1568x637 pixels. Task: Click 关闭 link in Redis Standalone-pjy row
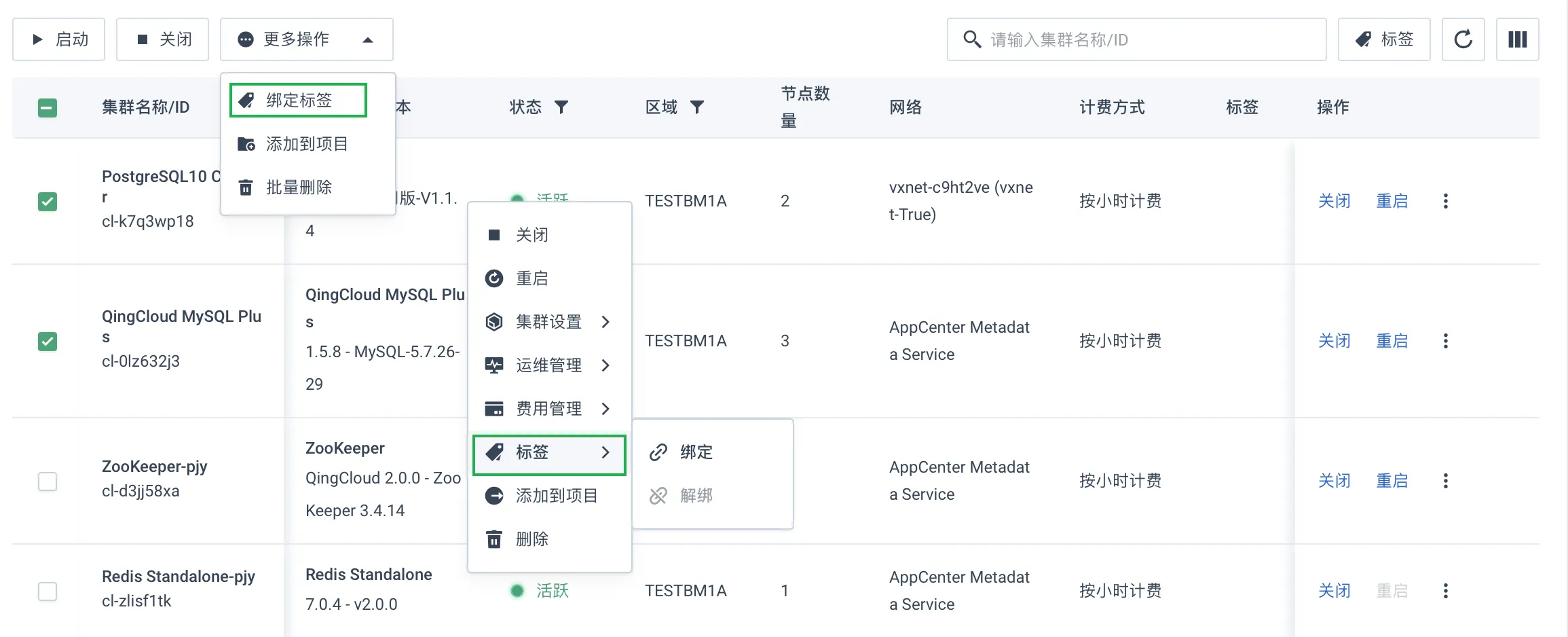(x=1334, y=591)
